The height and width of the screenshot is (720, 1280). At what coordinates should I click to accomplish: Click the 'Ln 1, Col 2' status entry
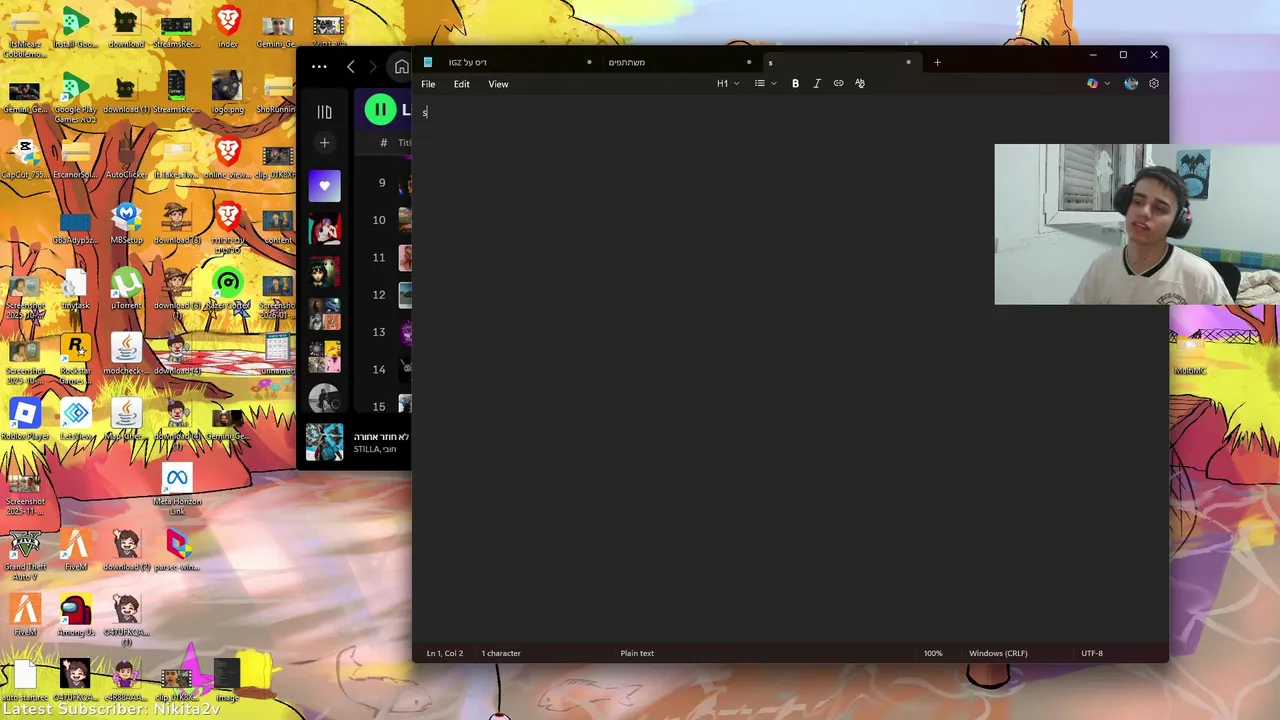444,653
